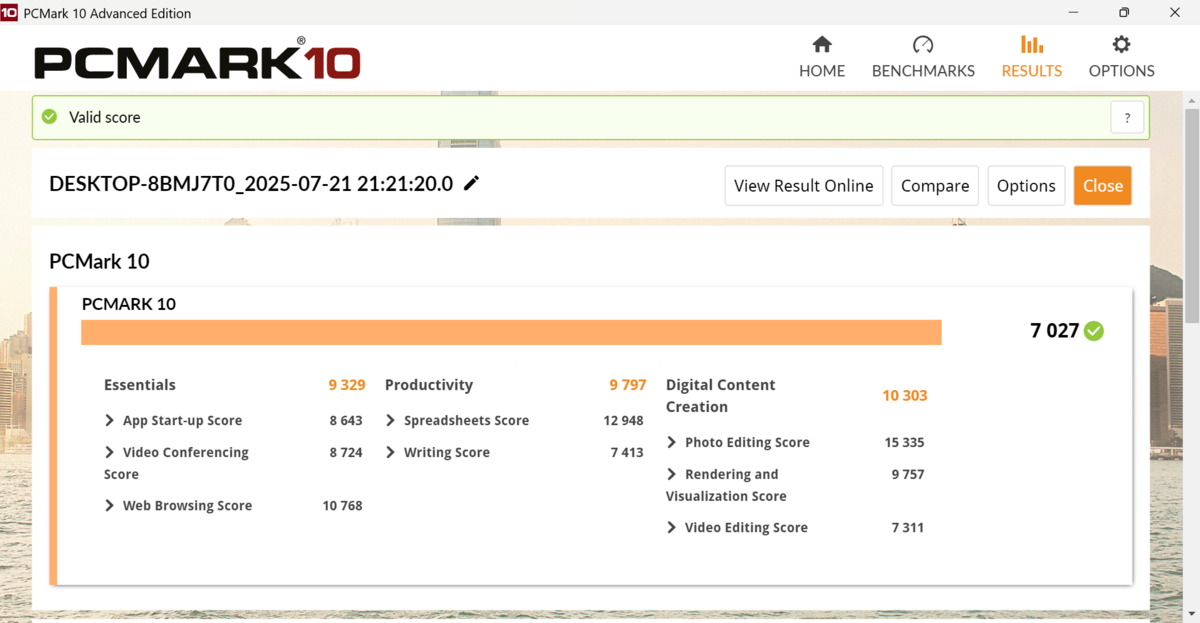
Task: Minimize the PCMark 10 window
Action: pos(1072,13)
